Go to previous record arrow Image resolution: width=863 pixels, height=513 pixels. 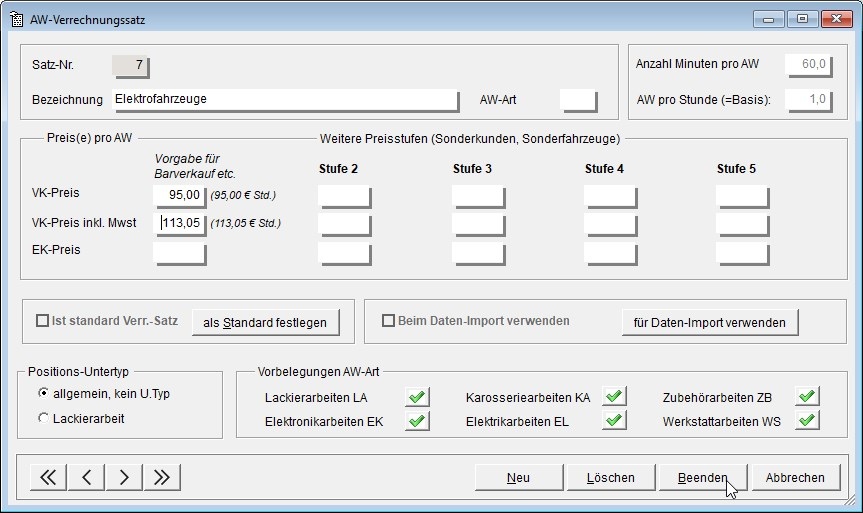[x=86, y=477]
